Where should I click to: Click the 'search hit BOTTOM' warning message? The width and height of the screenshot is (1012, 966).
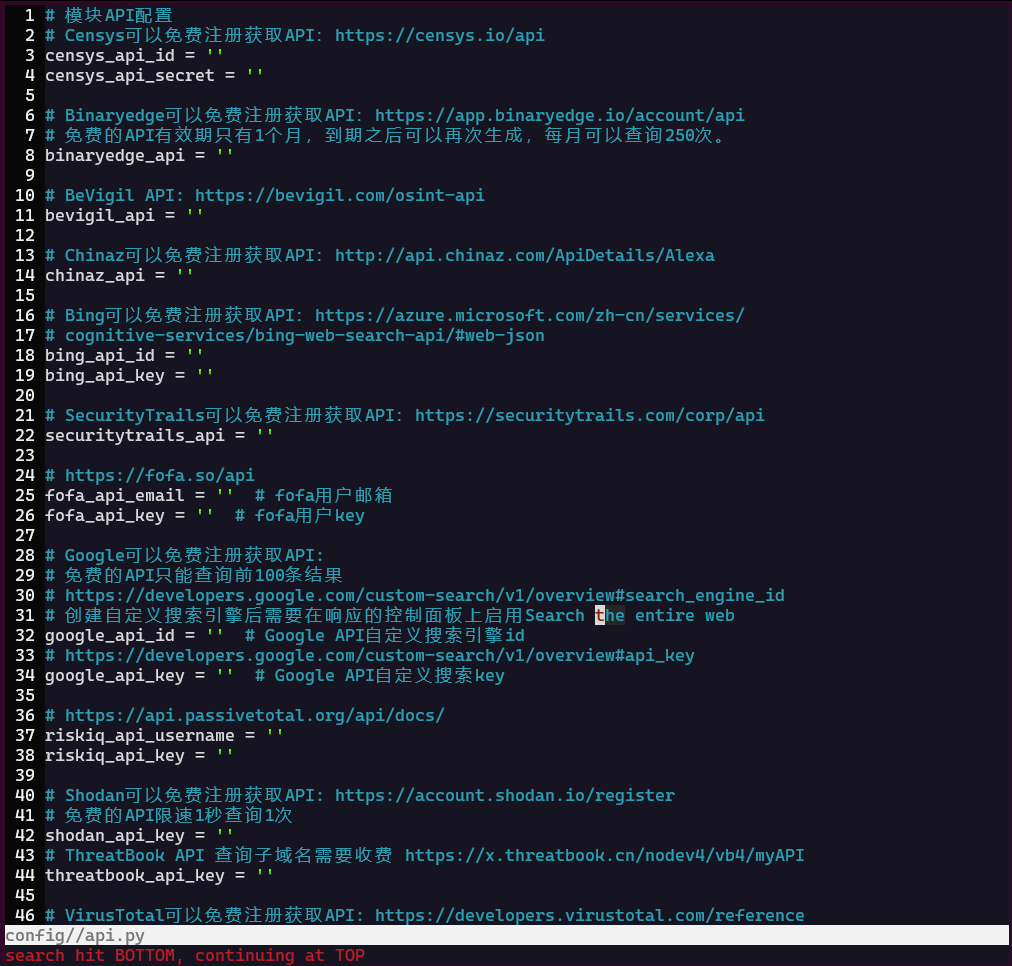click(185, 955)
